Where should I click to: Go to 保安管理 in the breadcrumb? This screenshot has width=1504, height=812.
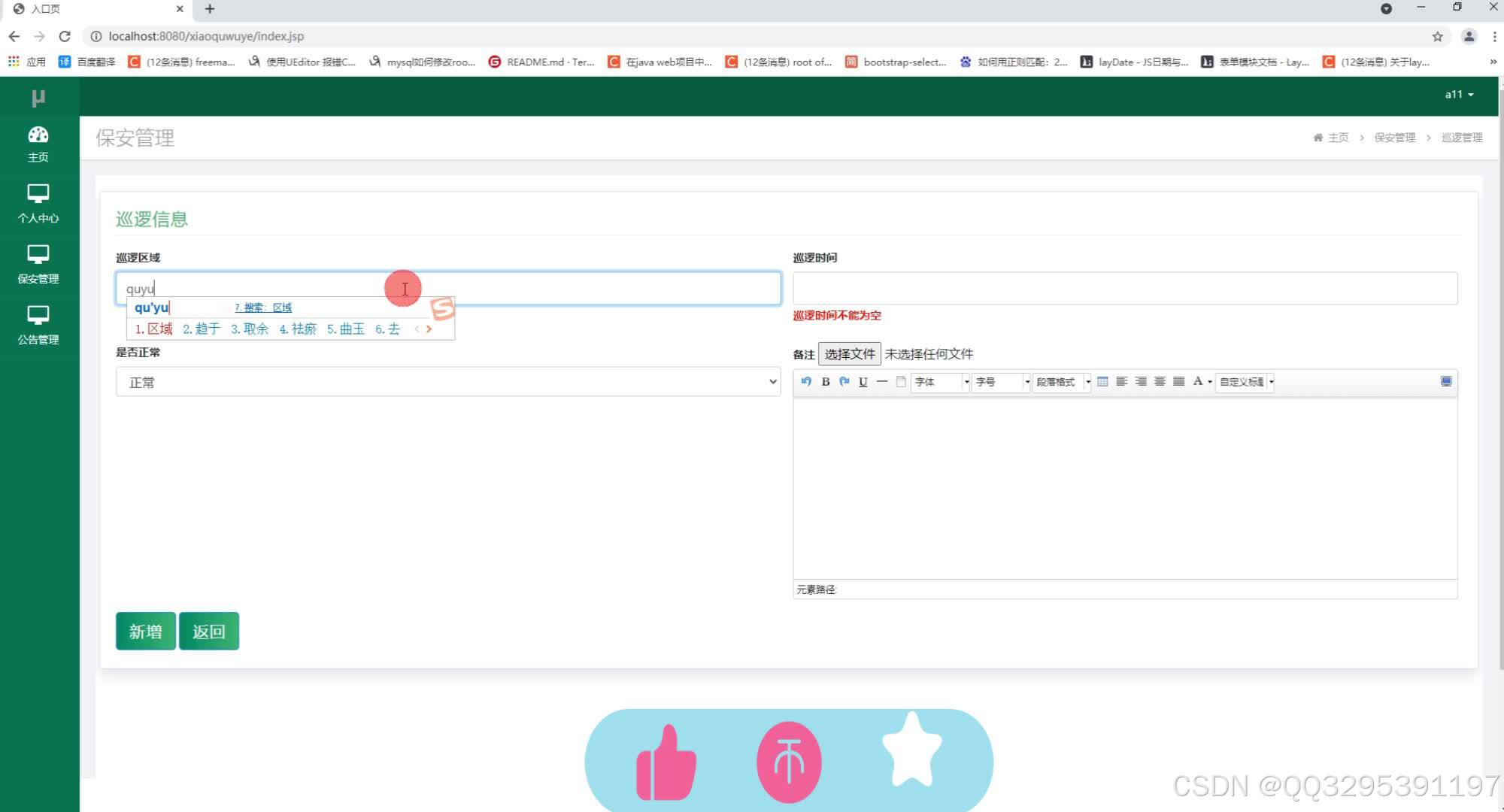[x=1394, y=138]
